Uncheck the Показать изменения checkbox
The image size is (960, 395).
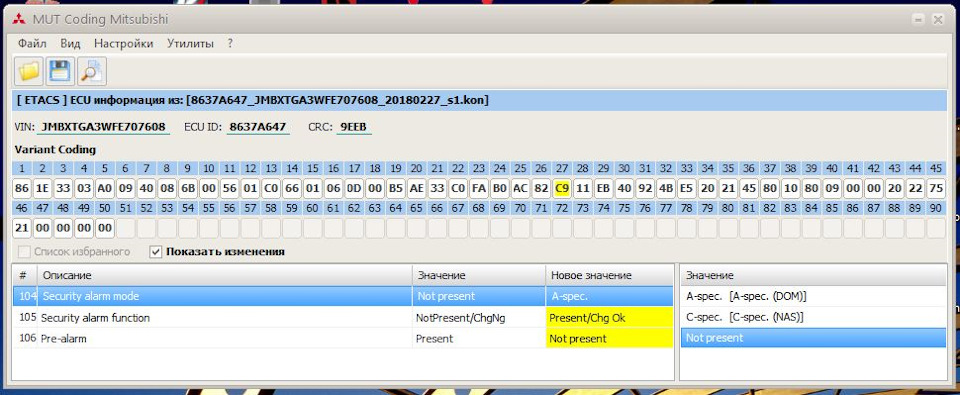pyautogui.click(x=156, y=252)
